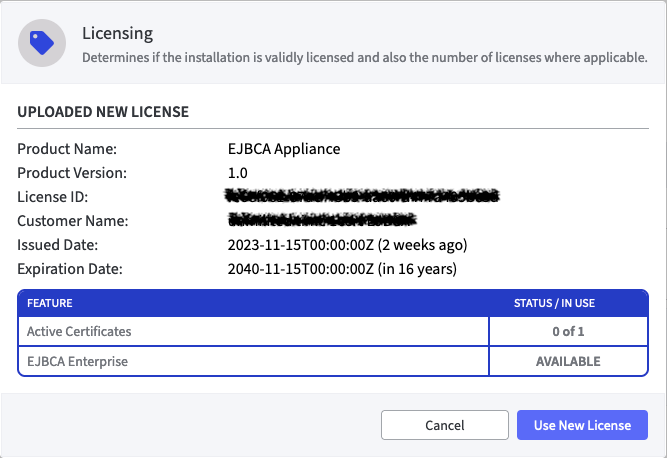Click the Expiration Date value
The height and width of the screenshot is (458, 667).
tap(342, 268)
